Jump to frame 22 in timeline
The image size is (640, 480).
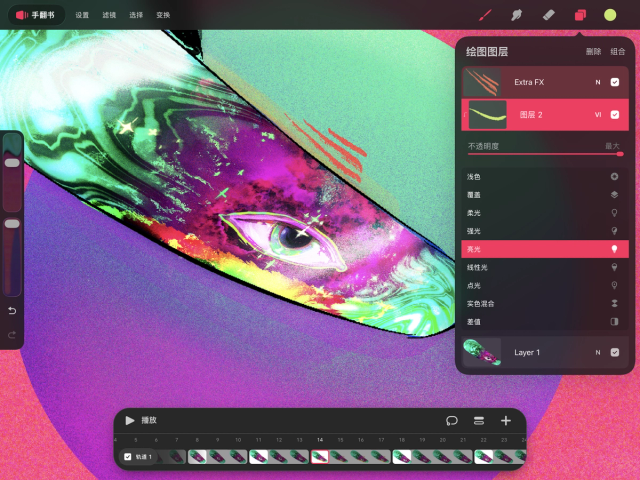pos(483,457)
